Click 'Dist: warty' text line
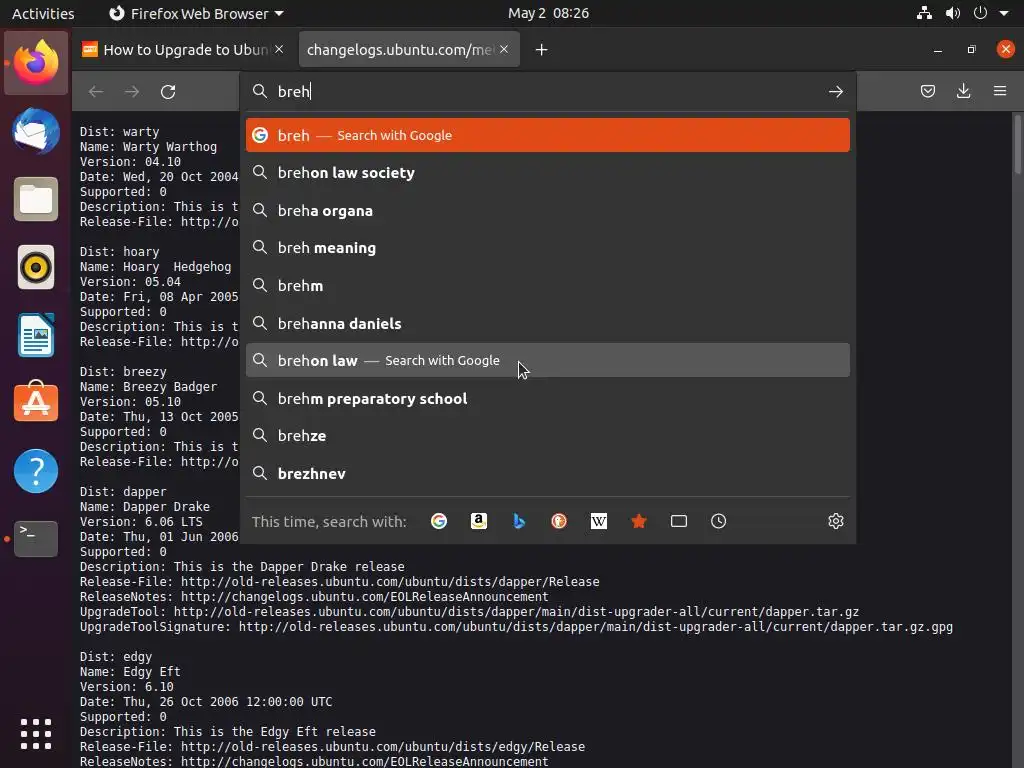Viewport: 1024px width, 768px height. 120,132
